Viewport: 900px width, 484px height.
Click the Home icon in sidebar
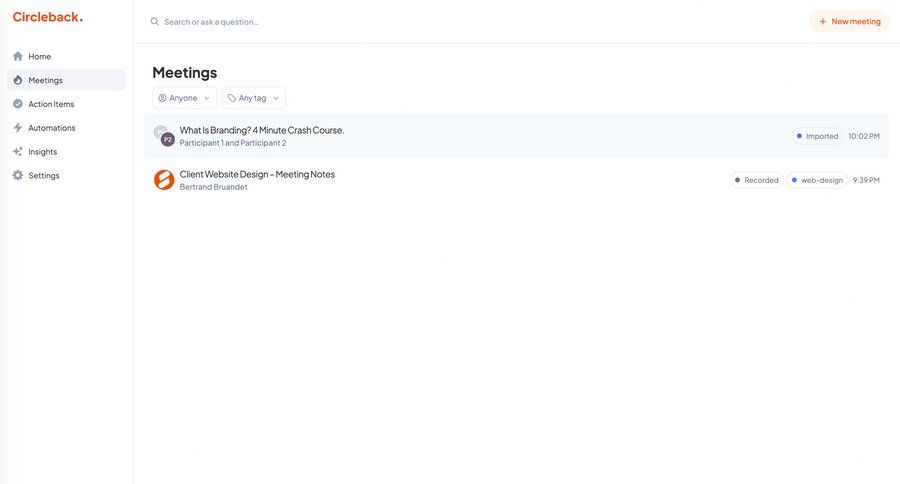(18, 56)
